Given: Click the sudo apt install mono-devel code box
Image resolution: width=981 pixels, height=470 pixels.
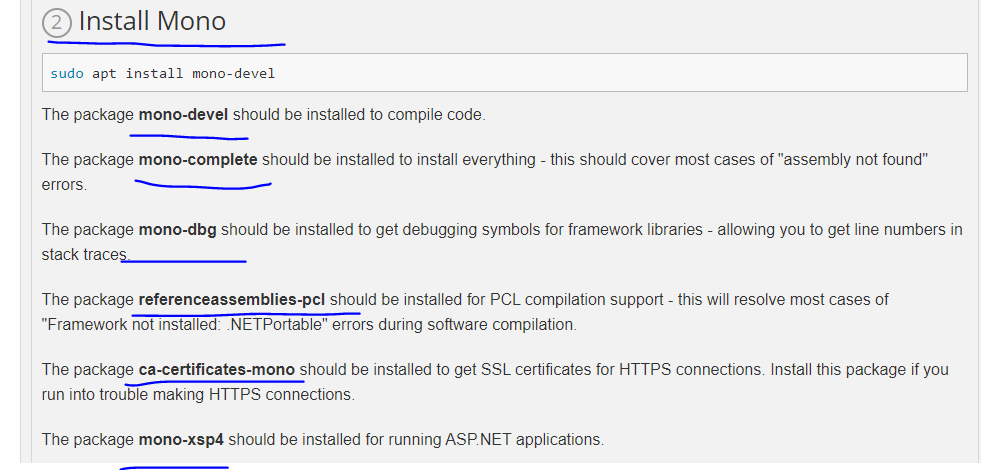Looking at the screenshot, I should (x=505, y=73).
